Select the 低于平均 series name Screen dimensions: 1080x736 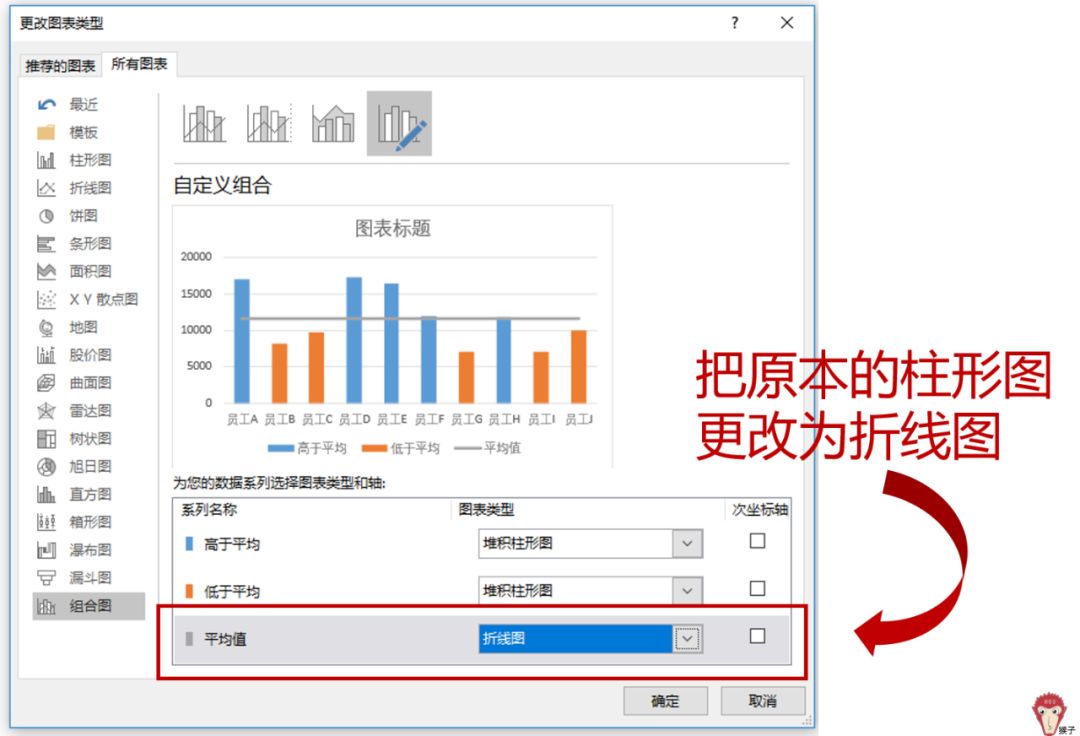coord(232,591)
